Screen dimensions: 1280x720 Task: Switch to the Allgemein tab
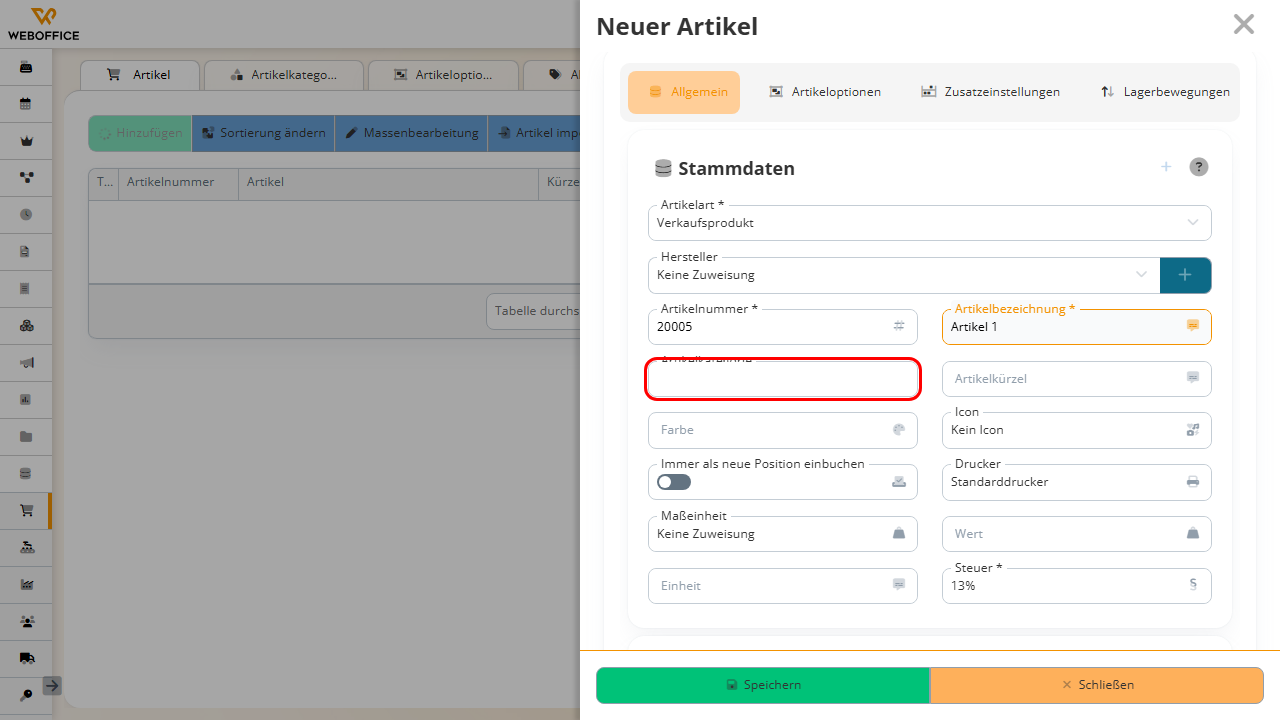684,92
